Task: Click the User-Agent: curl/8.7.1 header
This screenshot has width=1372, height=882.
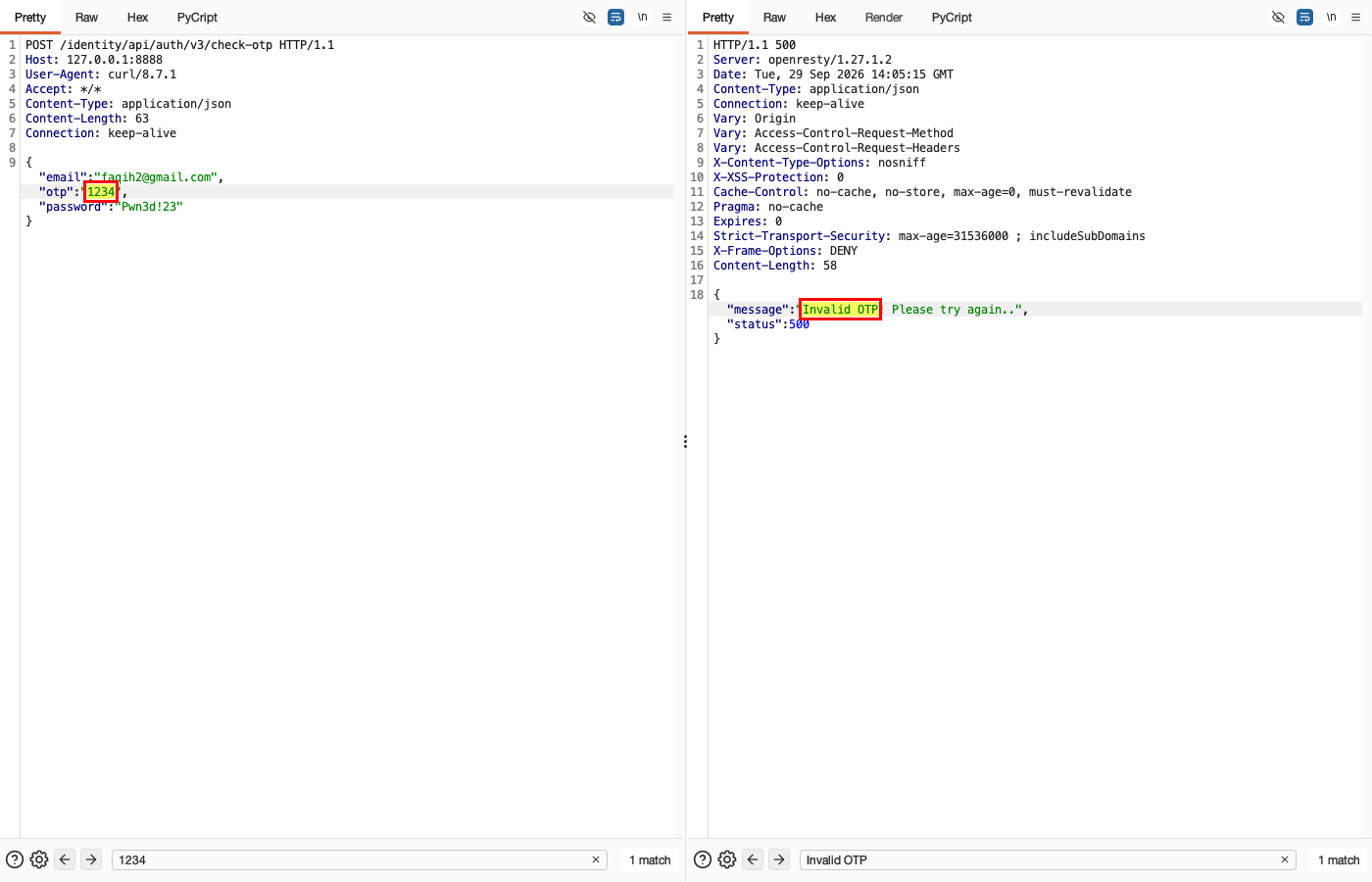Action: [x=101, y=74]
